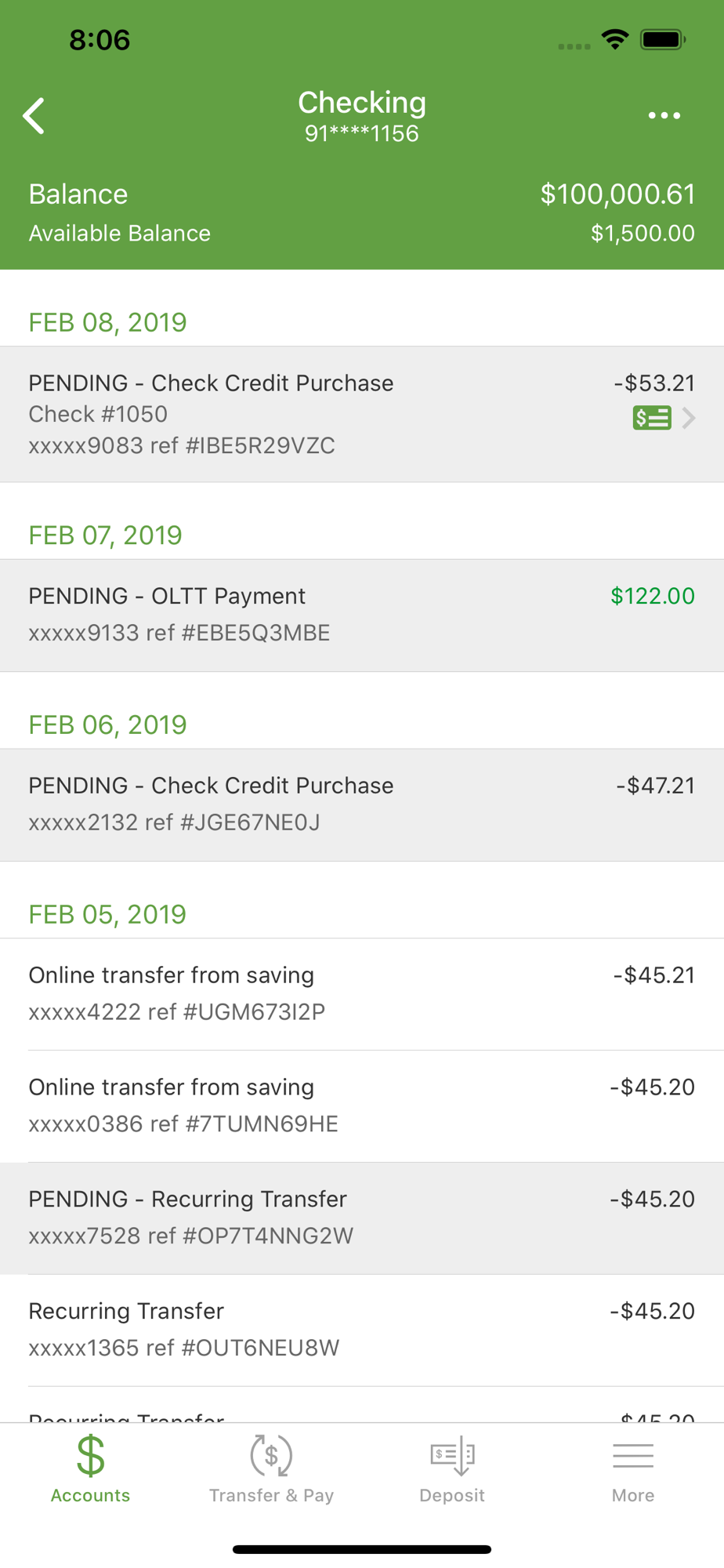Screen dimensions: 724x1568
Task: Switch to the Deposit tab label
Action: pyautogui.click(x=452, y=1495)
